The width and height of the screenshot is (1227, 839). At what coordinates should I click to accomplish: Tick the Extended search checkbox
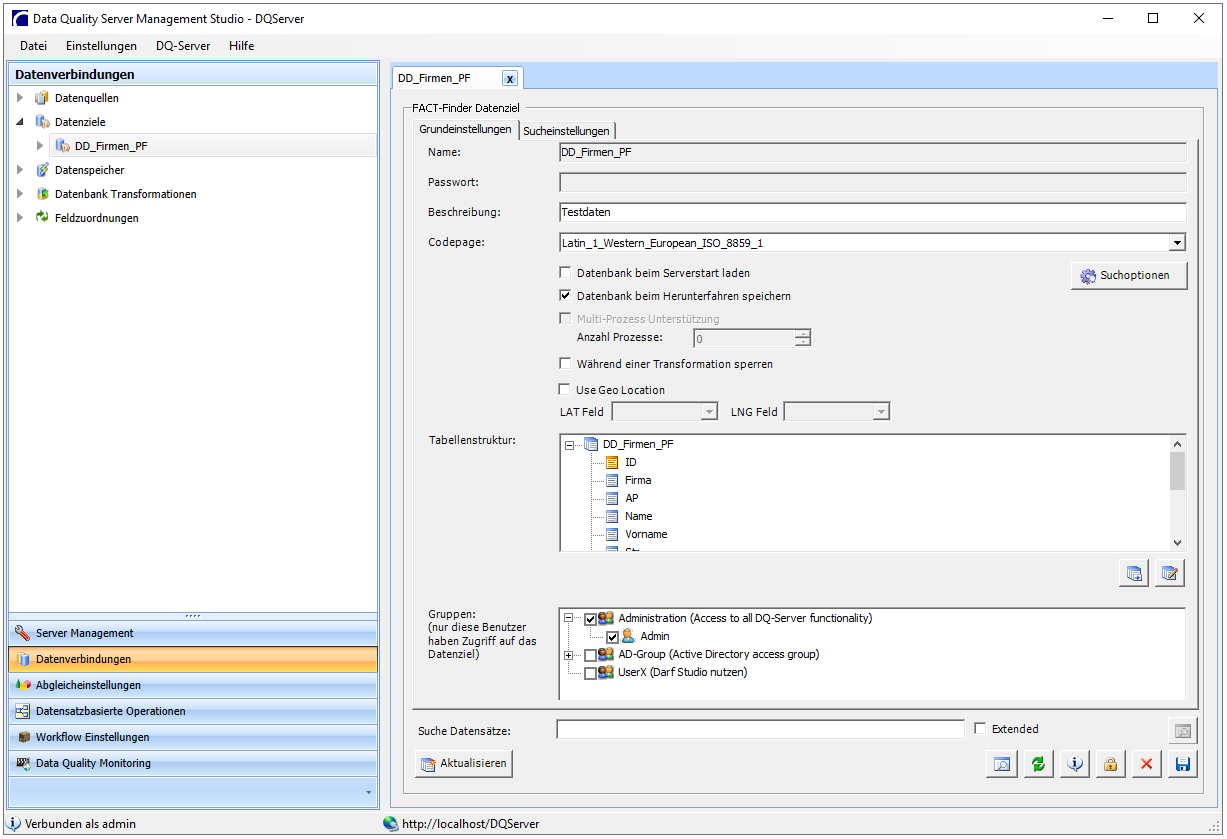tap(980, 729)
